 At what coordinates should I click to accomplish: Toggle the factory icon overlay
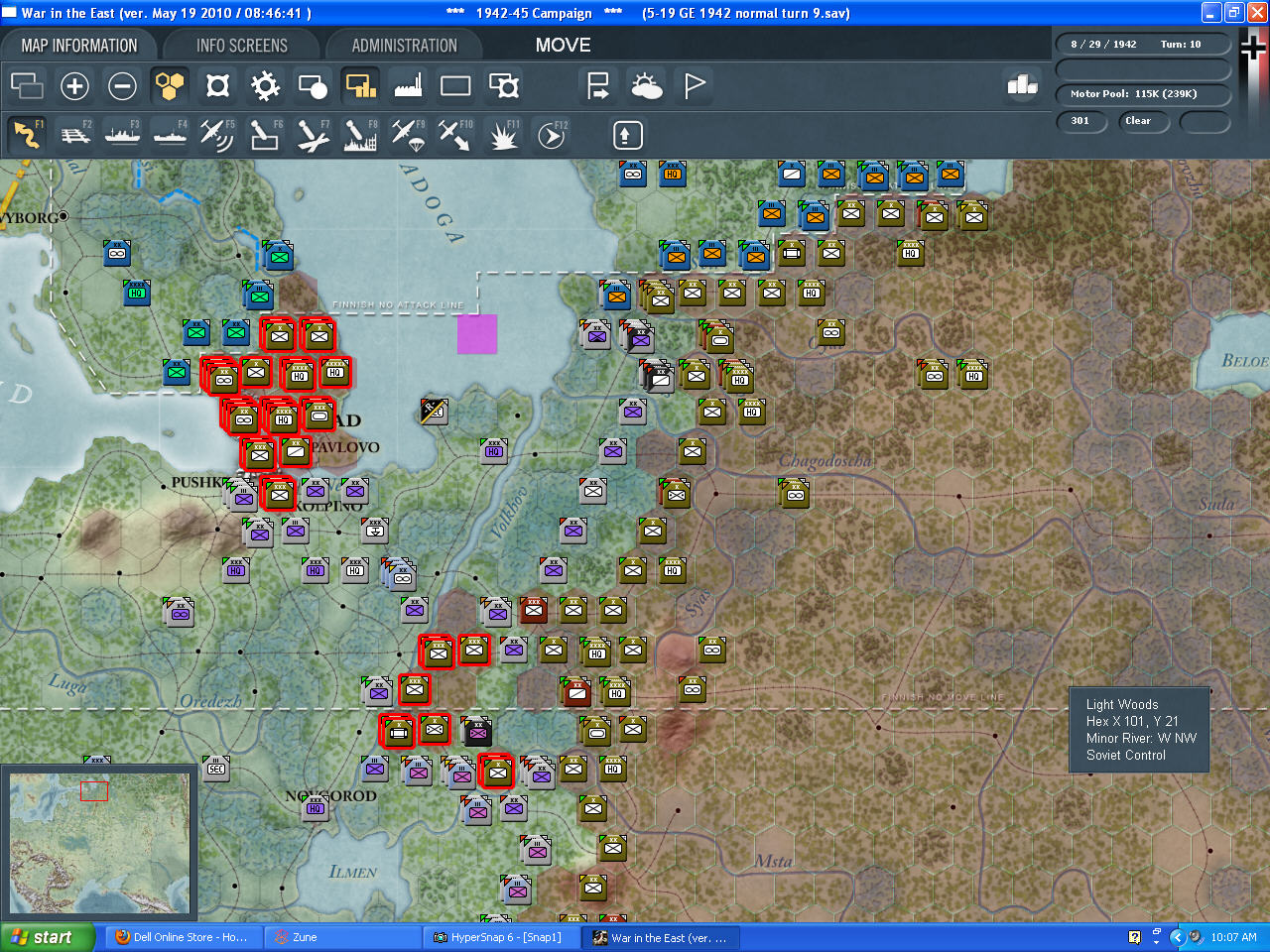click(x=408, y=86)
